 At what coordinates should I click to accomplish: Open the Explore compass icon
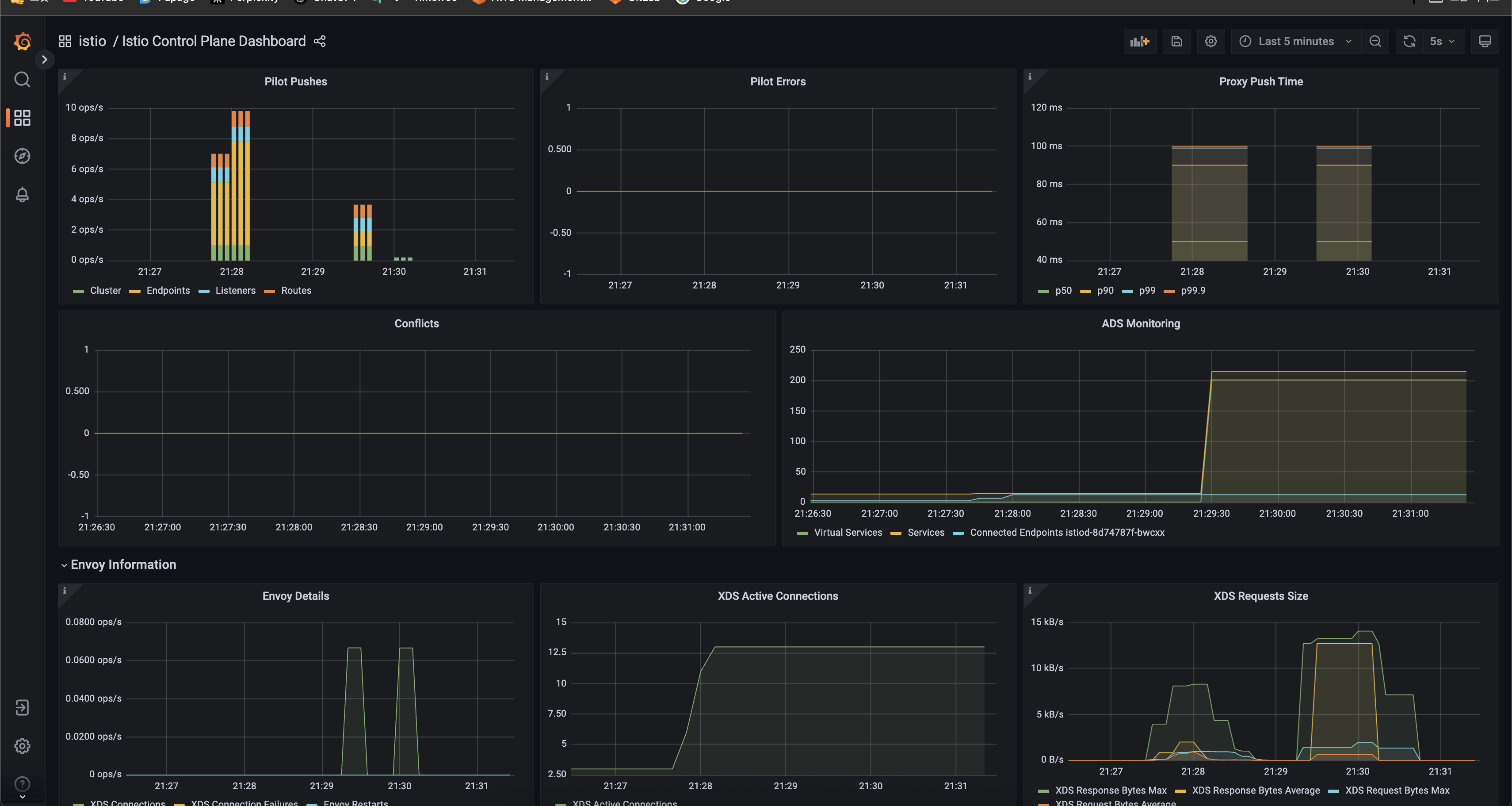[x=22, y=156]
